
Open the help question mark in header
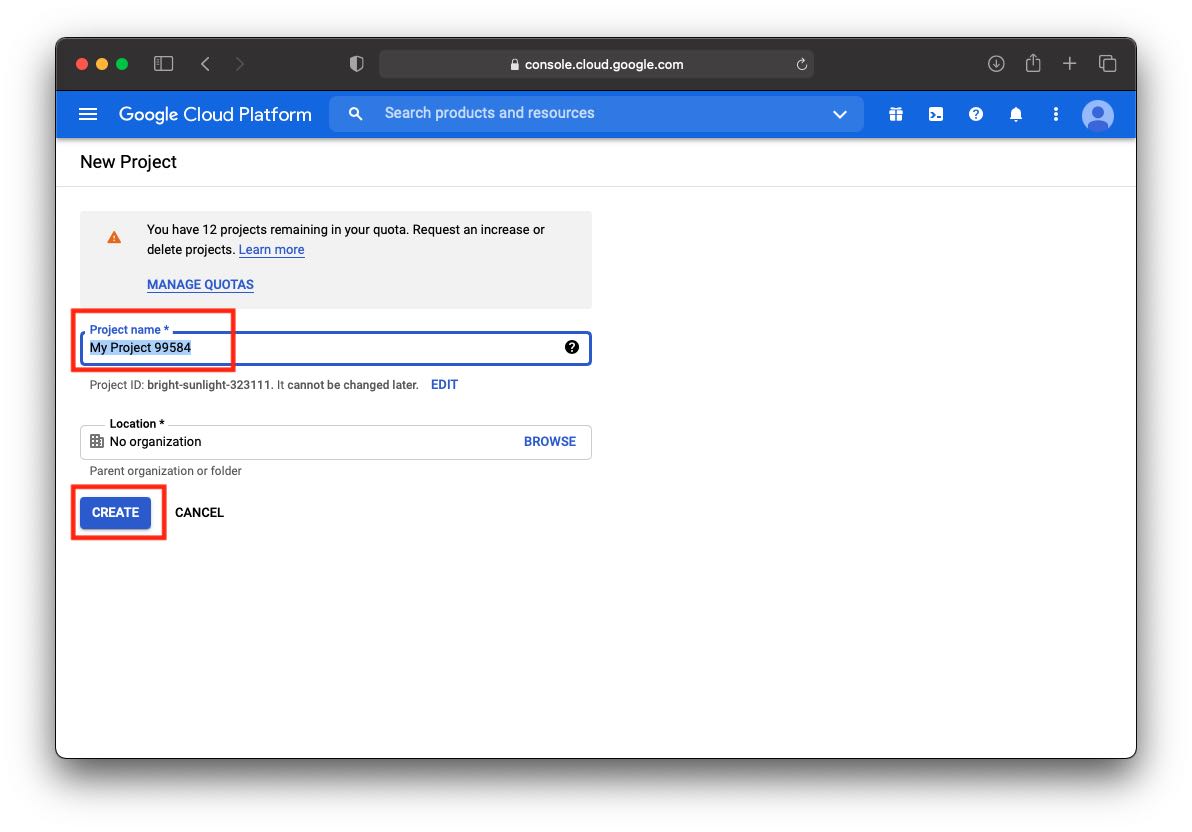click(x=975, y=114)
